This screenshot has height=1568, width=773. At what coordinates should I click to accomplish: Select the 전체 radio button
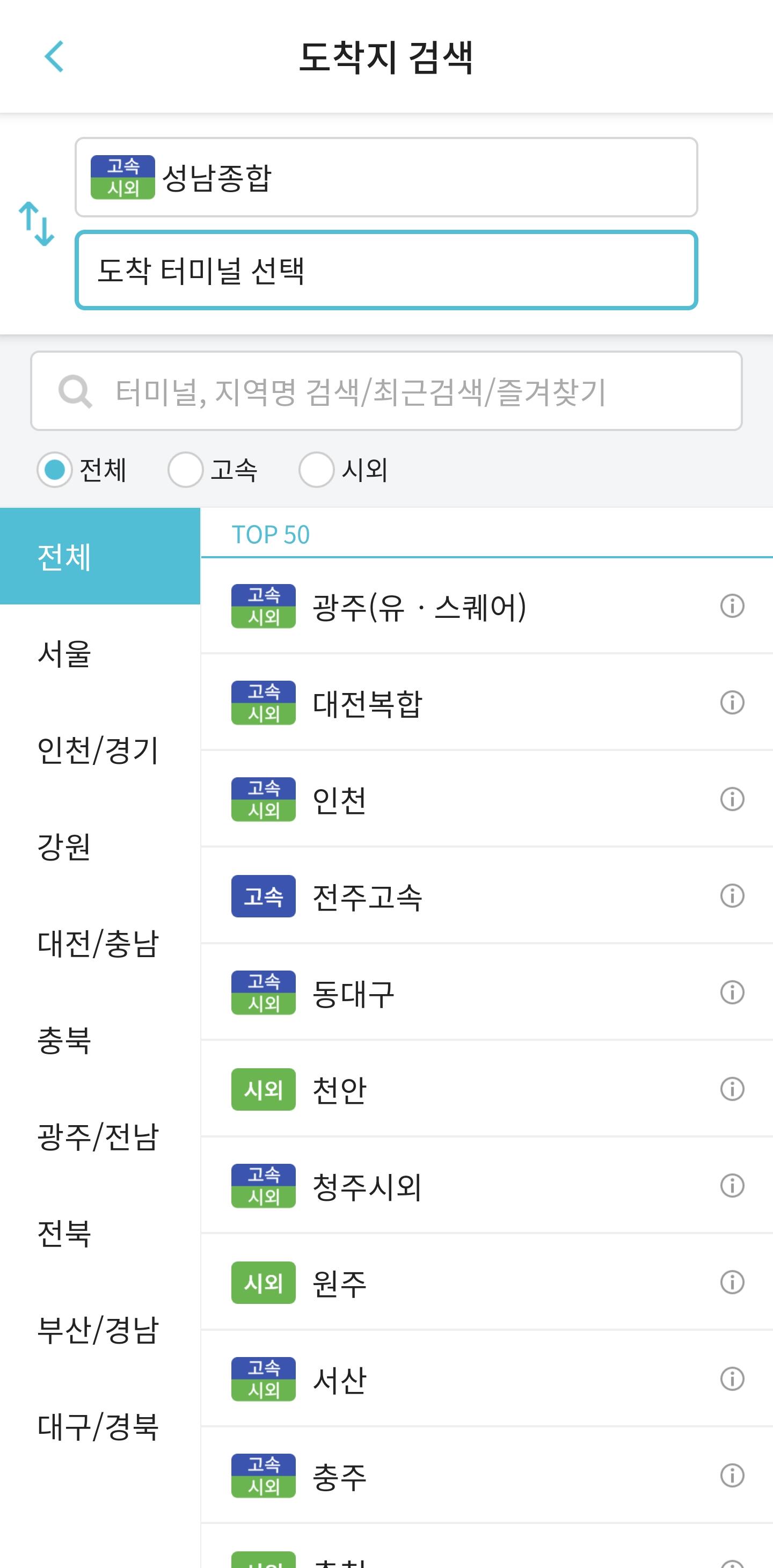(55, 469)
